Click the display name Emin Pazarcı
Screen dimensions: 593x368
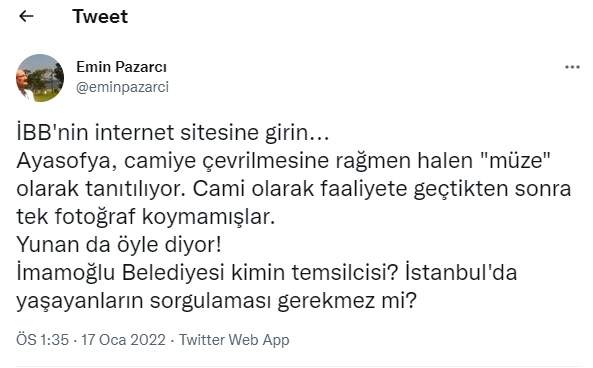(x=121, y=67)
